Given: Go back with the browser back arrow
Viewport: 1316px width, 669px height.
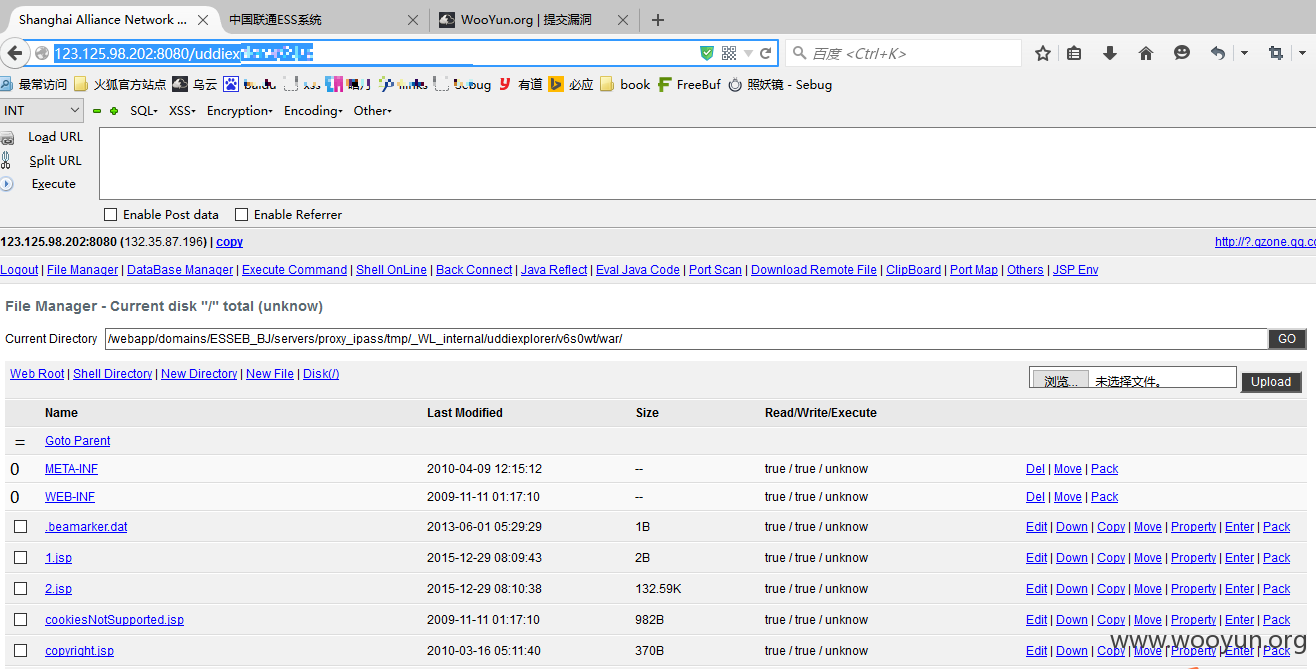Looking at the screenshot, I should [x=13, y=53].
